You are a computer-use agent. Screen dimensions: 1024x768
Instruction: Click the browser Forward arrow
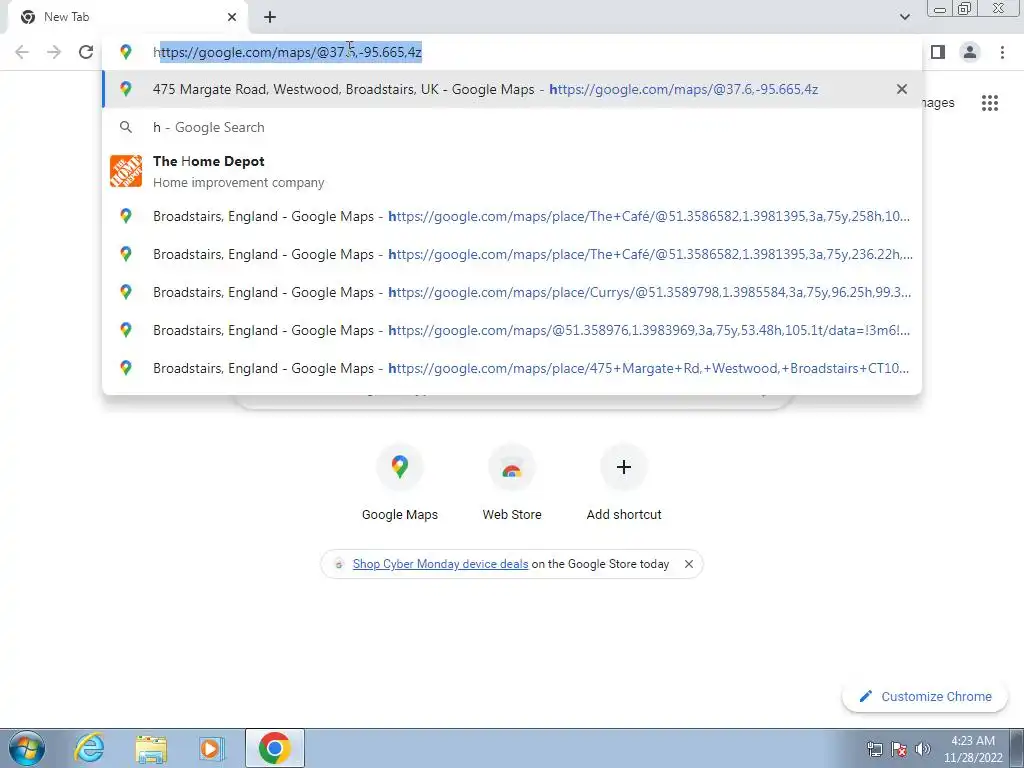click(54, 52)
